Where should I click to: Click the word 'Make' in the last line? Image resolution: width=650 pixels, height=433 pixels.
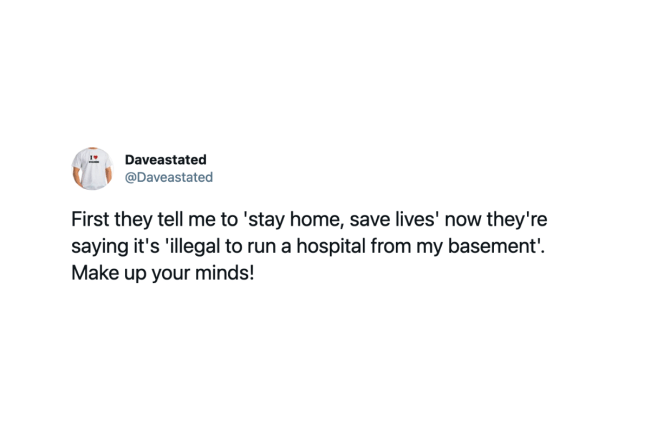point(93,271)
